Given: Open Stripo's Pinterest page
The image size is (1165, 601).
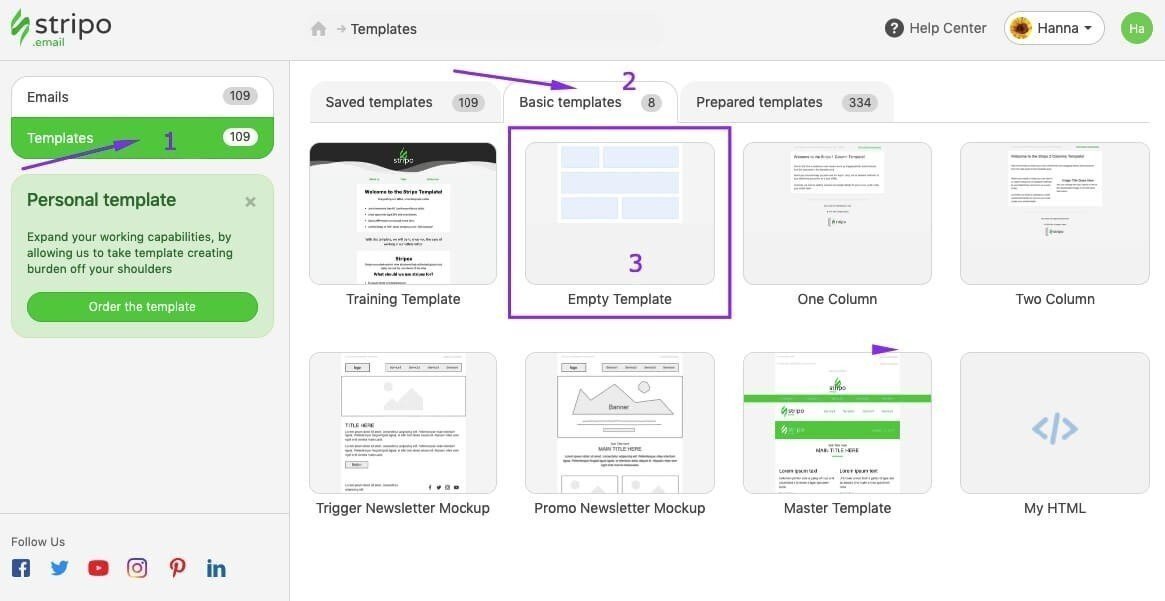Looking at the screenshot, I should point(177,567).
